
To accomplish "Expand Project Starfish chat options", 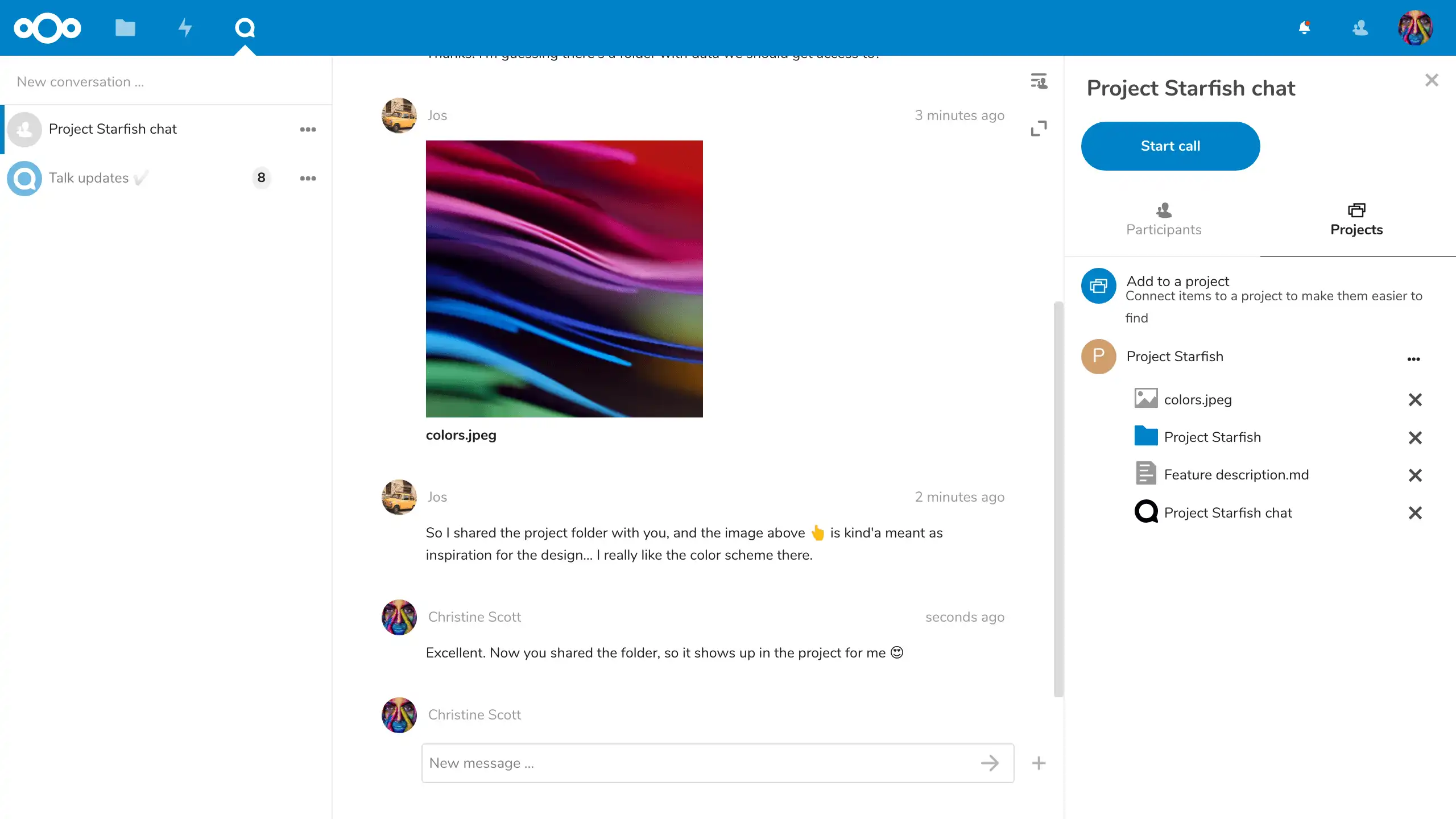I will [308, 129].
